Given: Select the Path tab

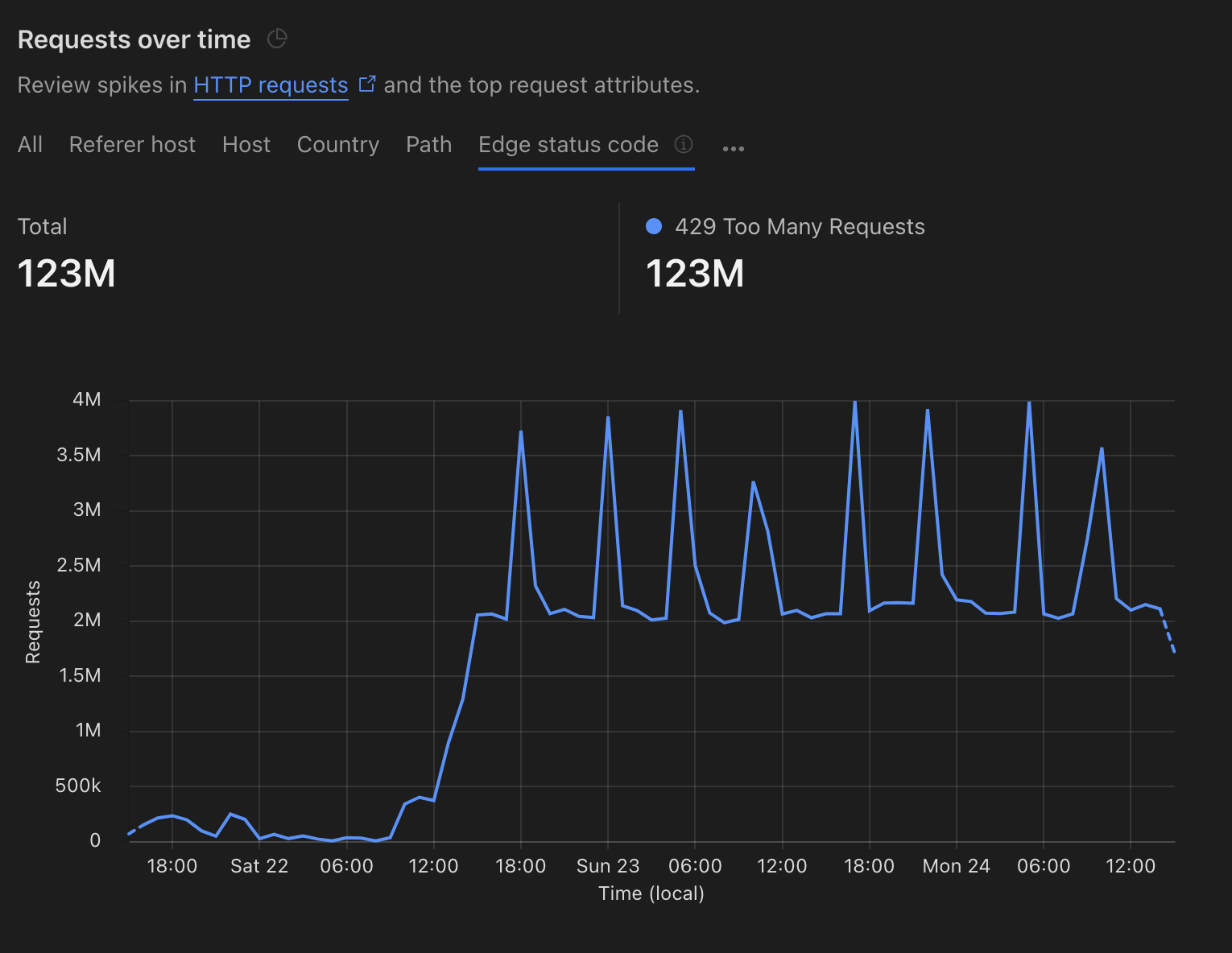Looking at the screenshot, I should coord(428,145).
